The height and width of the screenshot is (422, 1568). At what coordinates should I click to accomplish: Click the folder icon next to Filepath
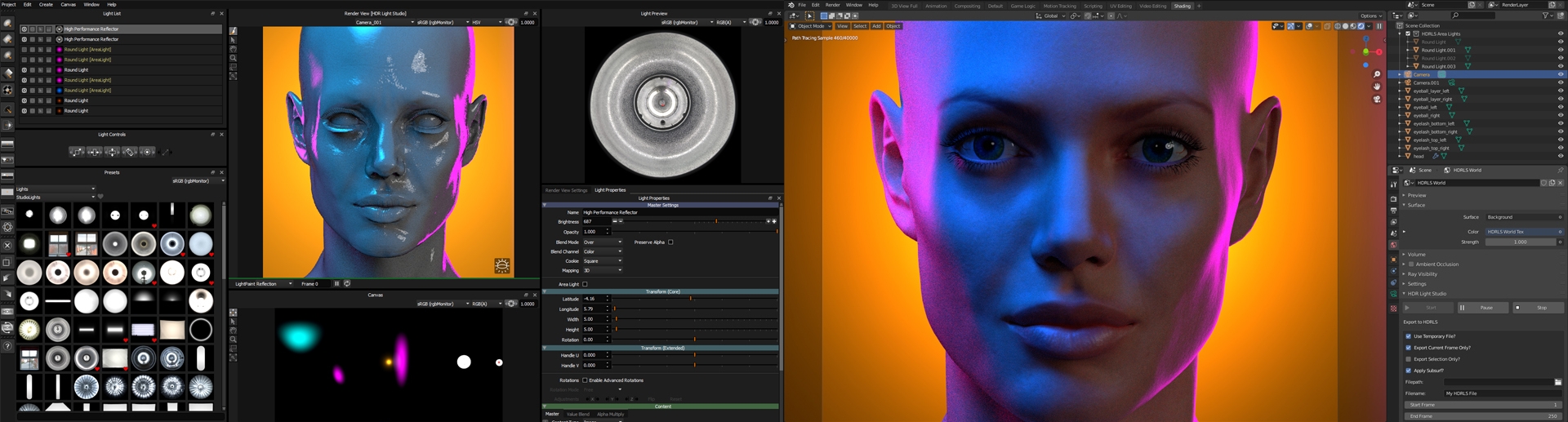point(1558,382)
